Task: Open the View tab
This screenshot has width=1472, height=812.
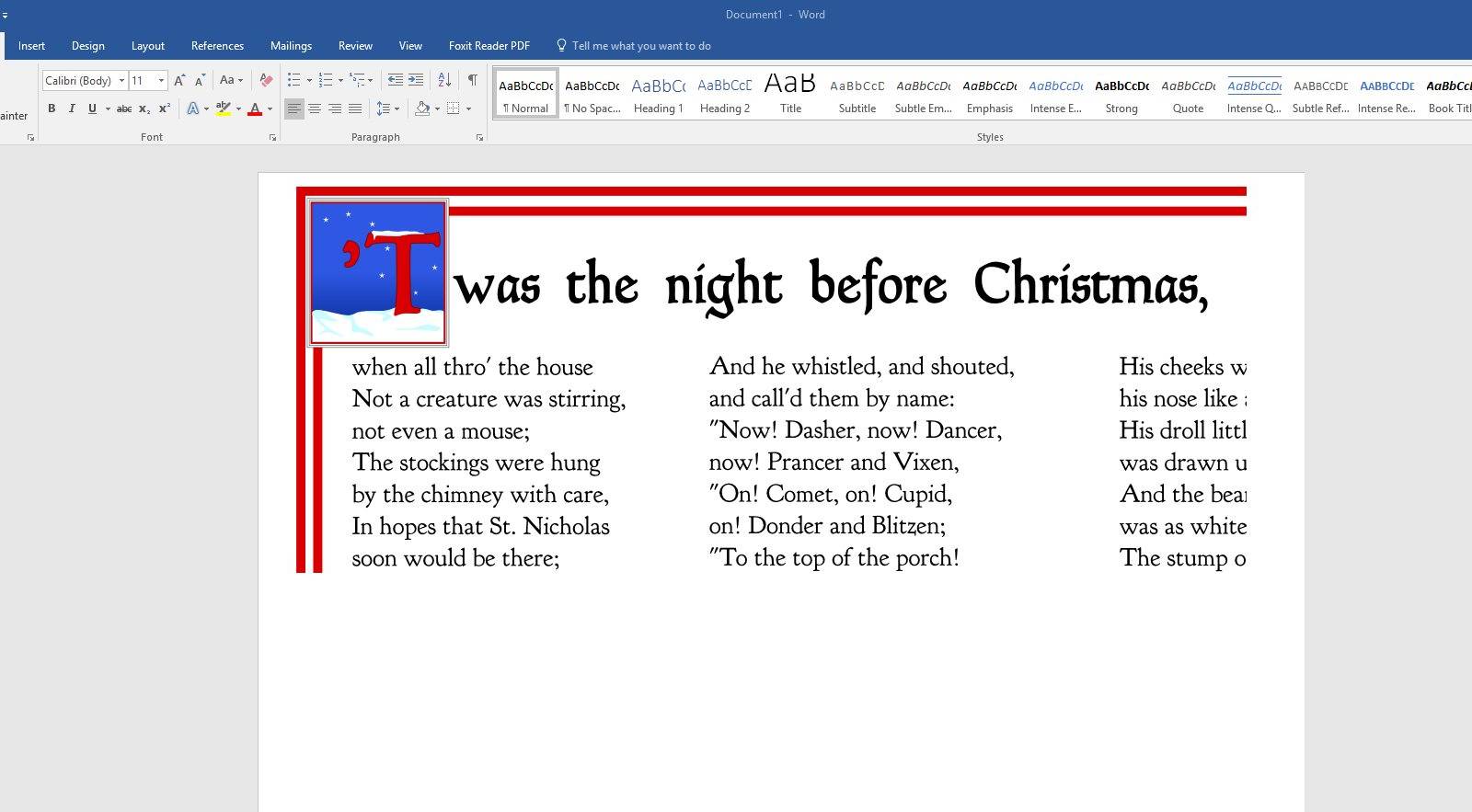Action: pos(410,46)
